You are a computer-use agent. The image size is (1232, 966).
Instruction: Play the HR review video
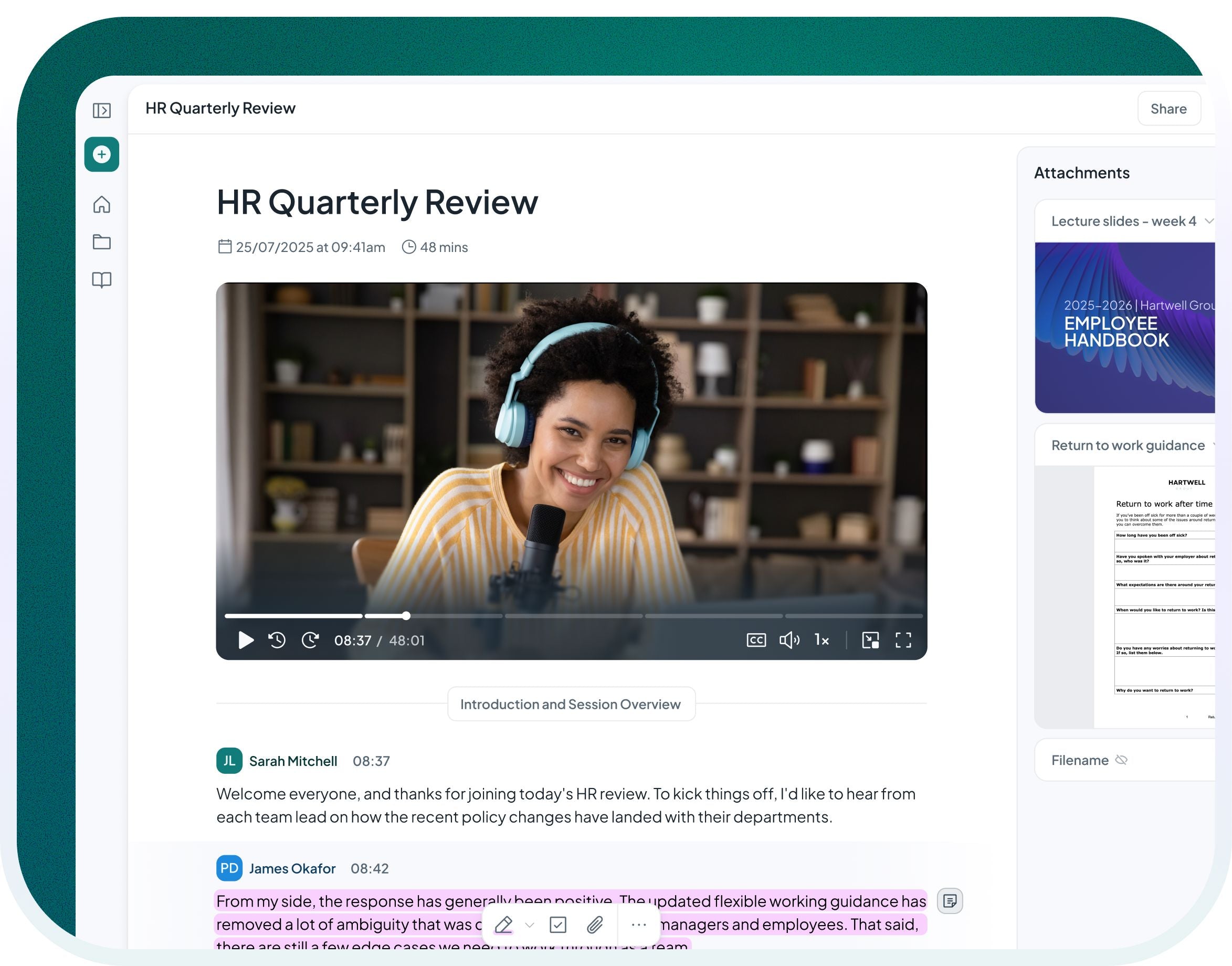[x=246, y=640]
